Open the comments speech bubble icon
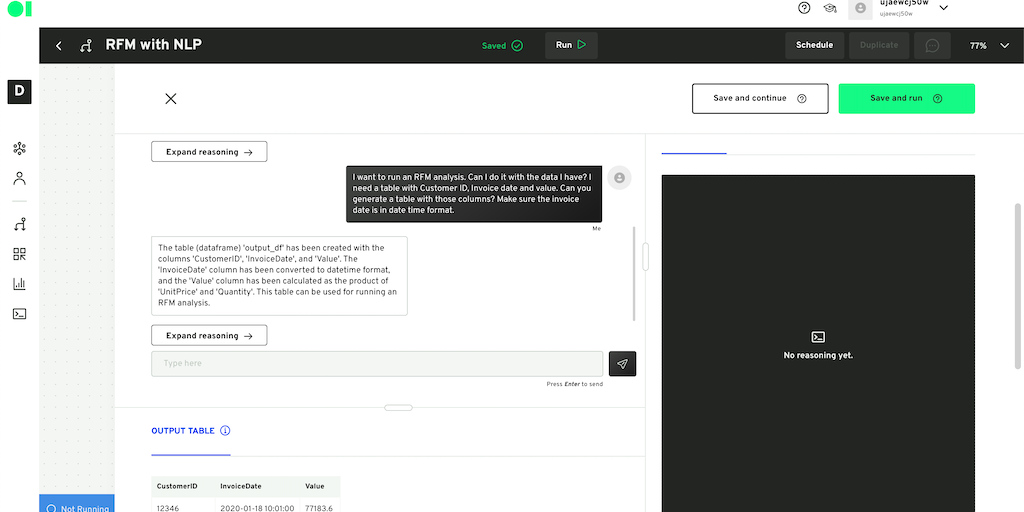Screen dimensions: 1024x512 point(932,46)
